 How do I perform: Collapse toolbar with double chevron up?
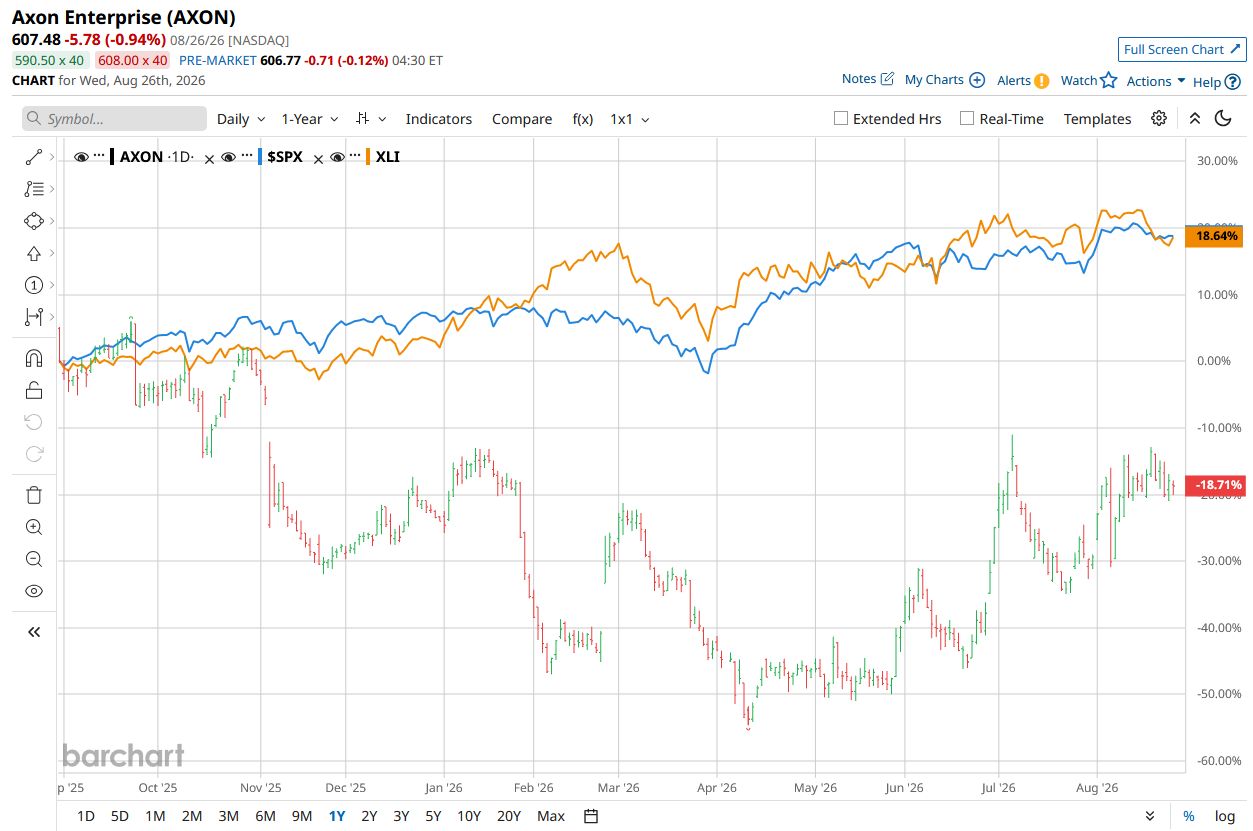click(1194, 118)
